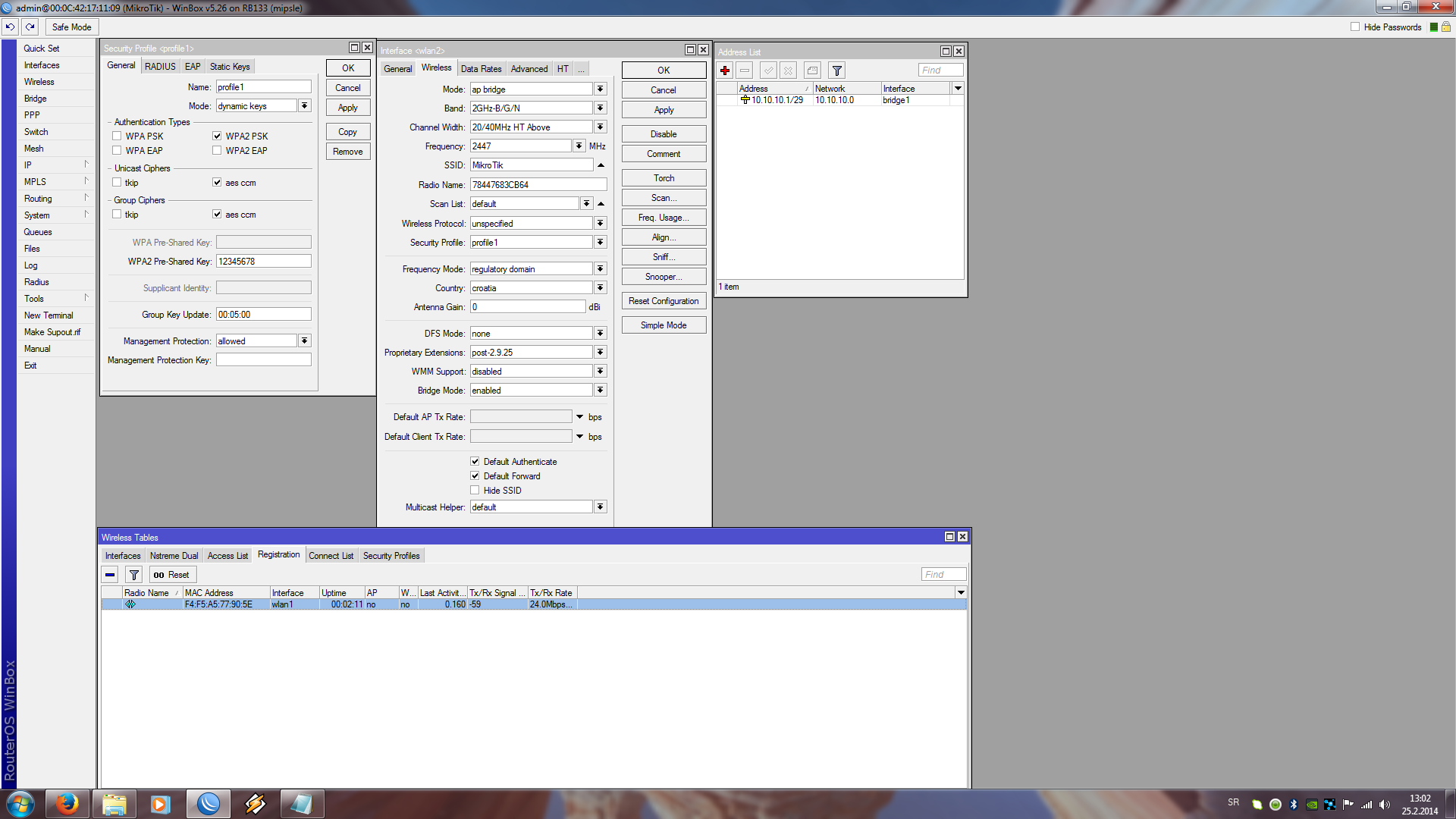Open Firefox from the taskbar
Screen dimensions: 1456x819
click(x=67, y=804)
